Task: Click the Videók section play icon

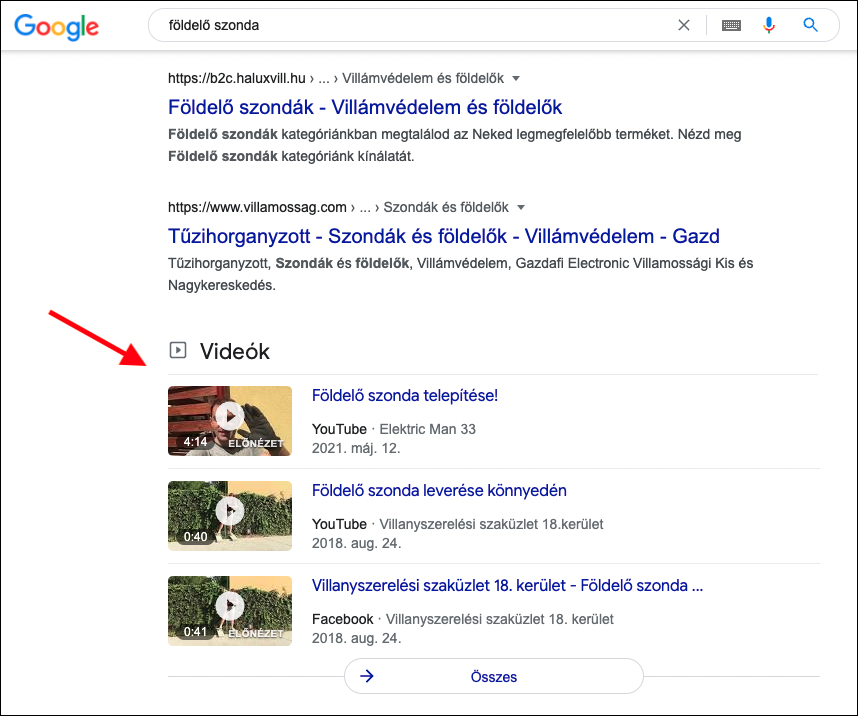Action: coord(178,350)
